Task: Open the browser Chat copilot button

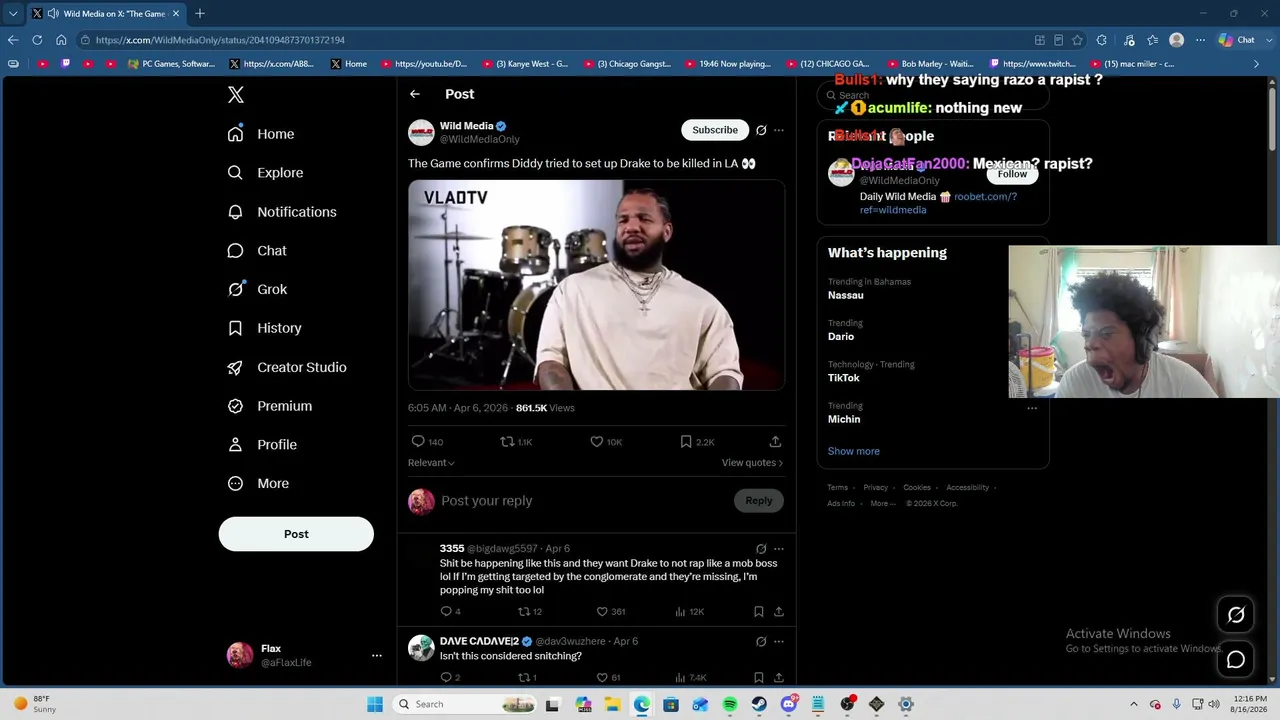Action: point(1237,40)
